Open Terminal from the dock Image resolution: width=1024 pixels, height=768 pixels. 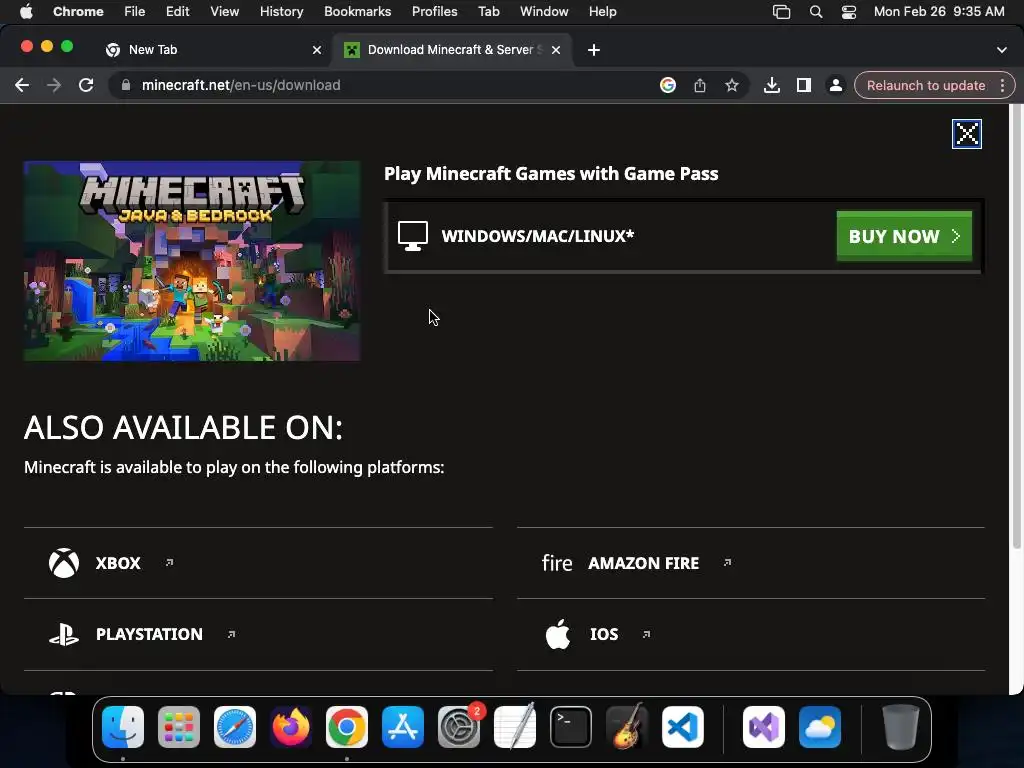pyautogui.click(x=571, y=727)
